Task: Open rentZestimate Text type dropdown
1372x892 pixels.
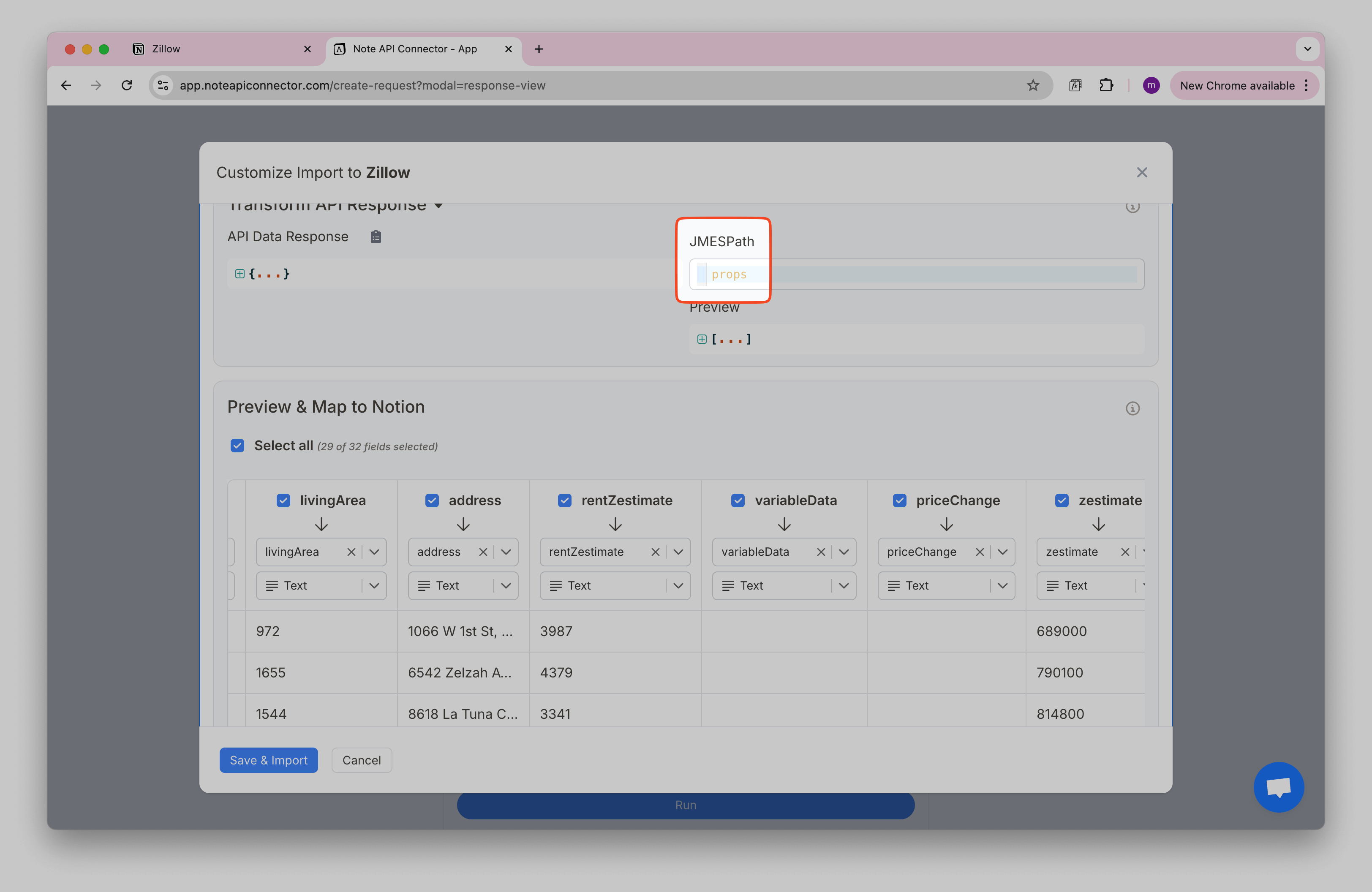Action: (x=615, y=585)
